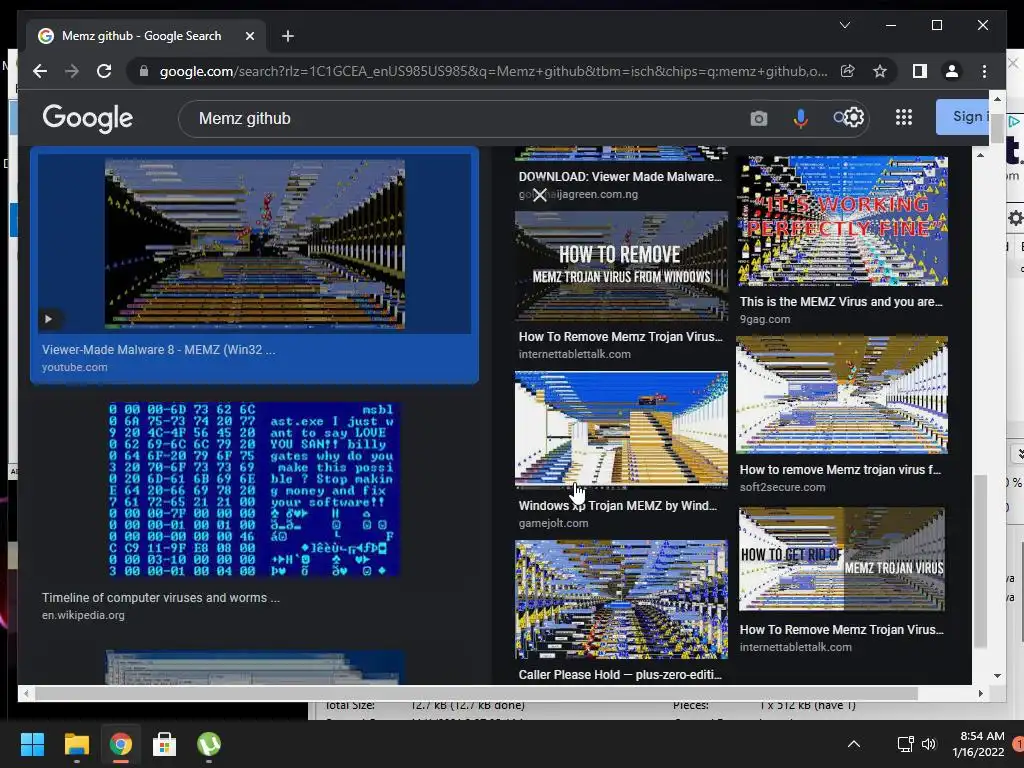
Task: Click the up arrow of related images scrollbar
Action: [980, 155]
